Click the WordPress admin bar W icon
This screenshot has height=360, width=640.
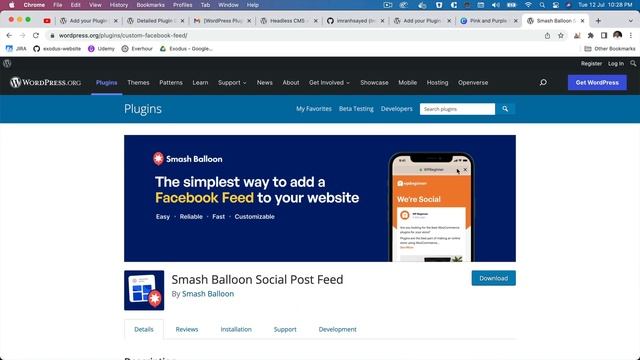(7, 63)
